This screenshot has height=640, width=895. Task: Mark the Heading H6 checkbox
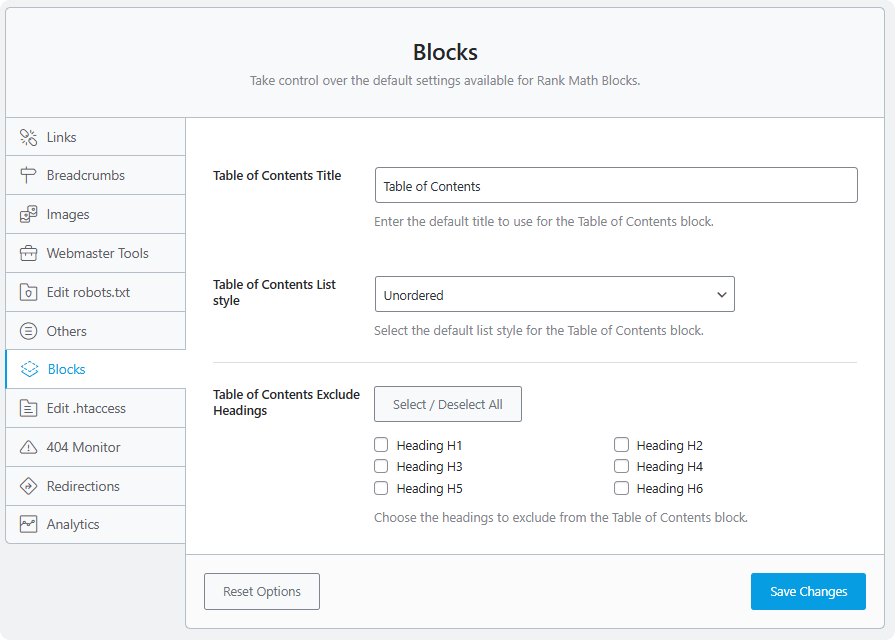click(622, 488)
